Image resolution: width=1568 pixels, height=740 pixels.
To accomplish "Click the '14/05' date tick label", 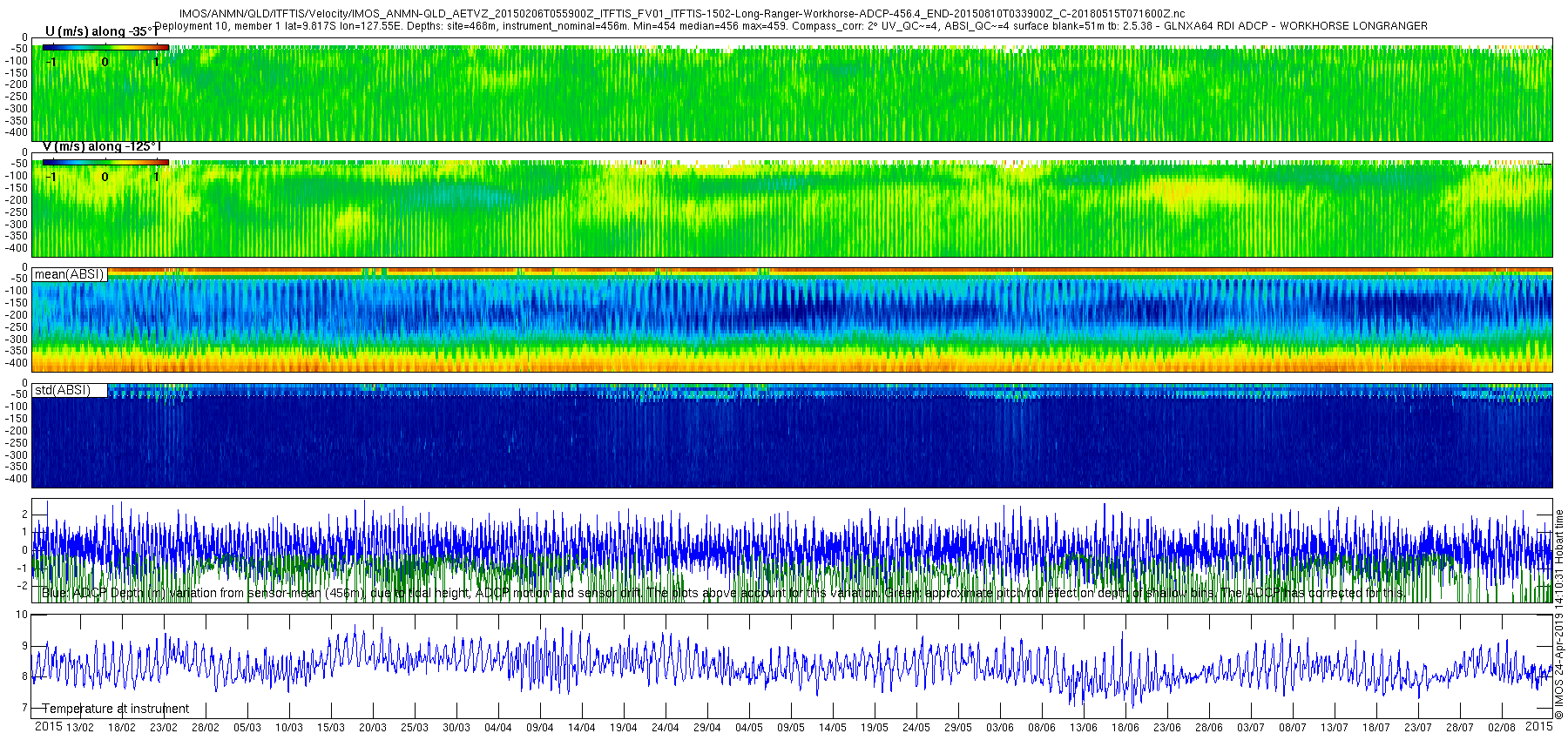I will (832, 728).
